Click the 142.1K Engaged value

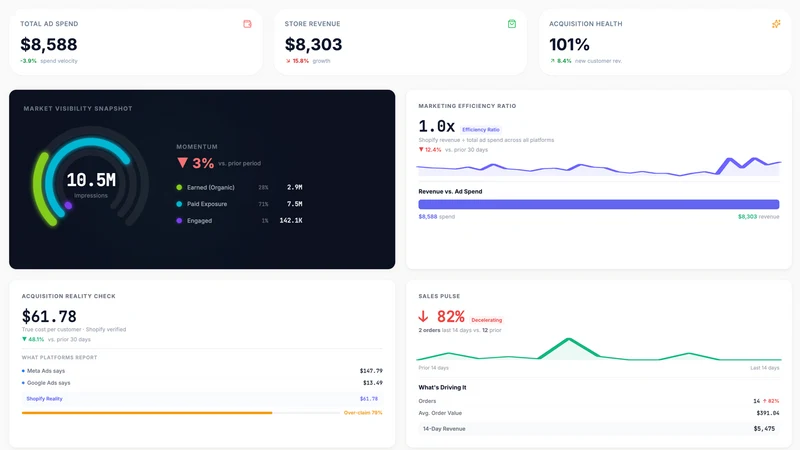coord(291,221)
